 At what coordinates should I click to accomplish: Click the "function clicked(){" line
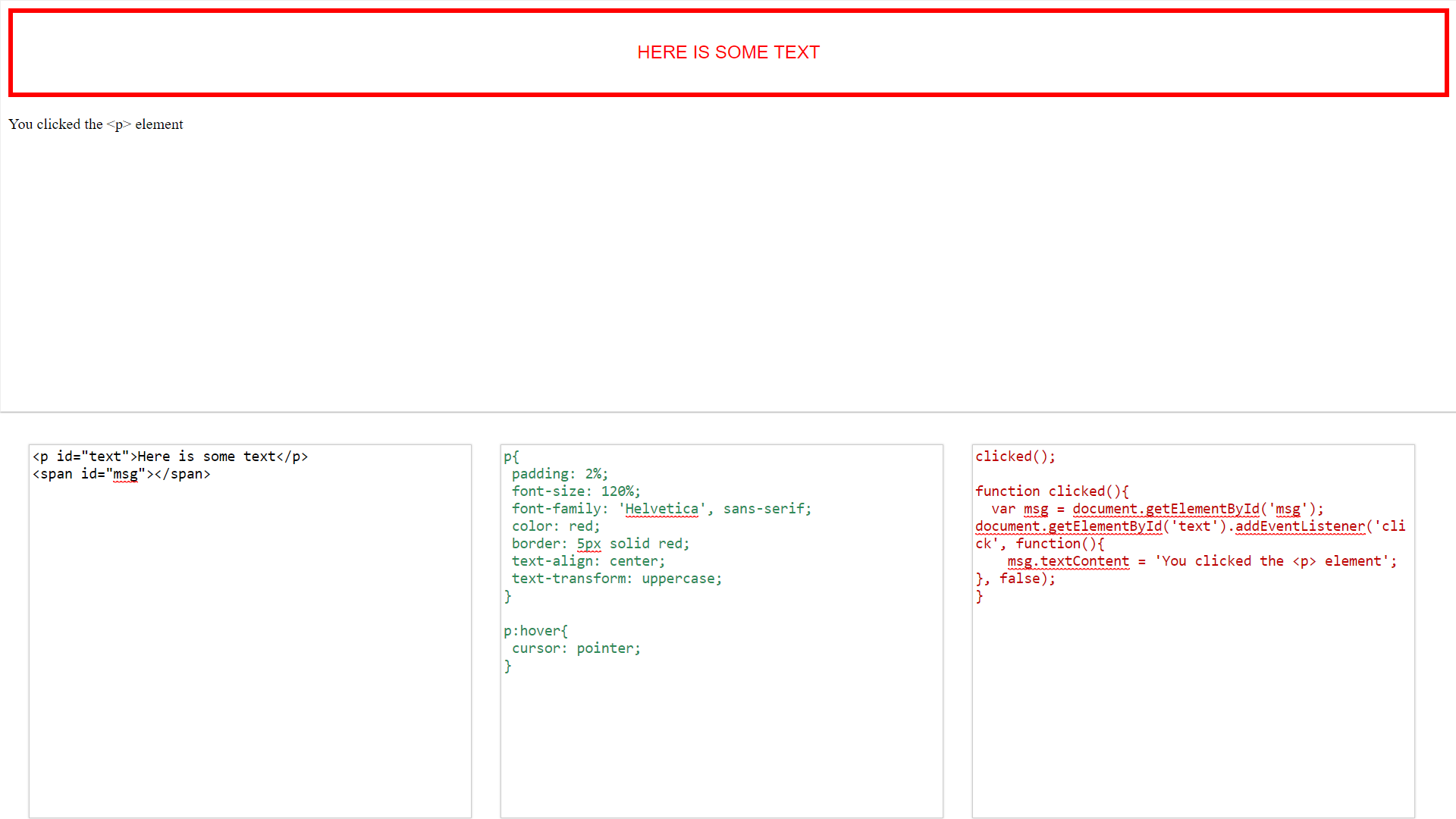pos(1052,491)
